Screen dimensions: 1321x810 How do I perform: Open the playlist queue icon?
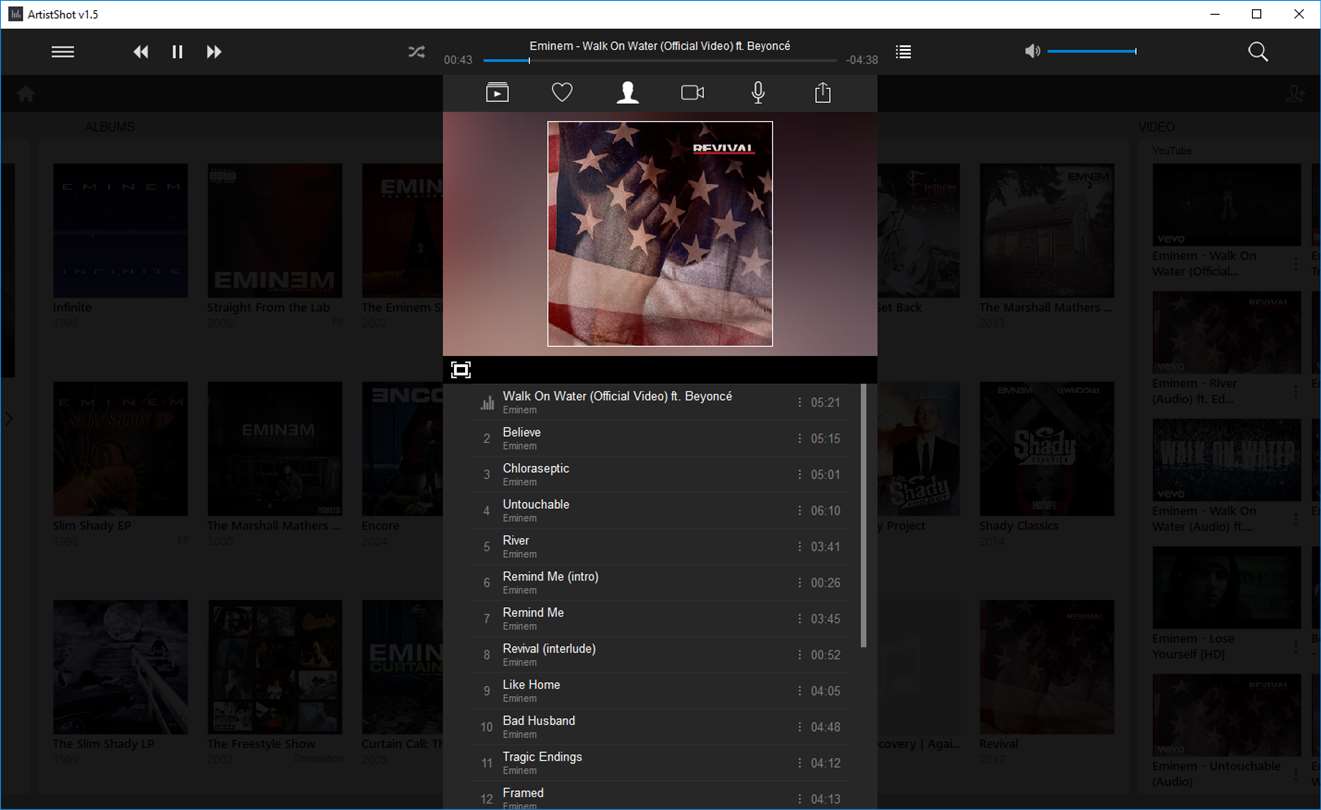pos(903,52)
